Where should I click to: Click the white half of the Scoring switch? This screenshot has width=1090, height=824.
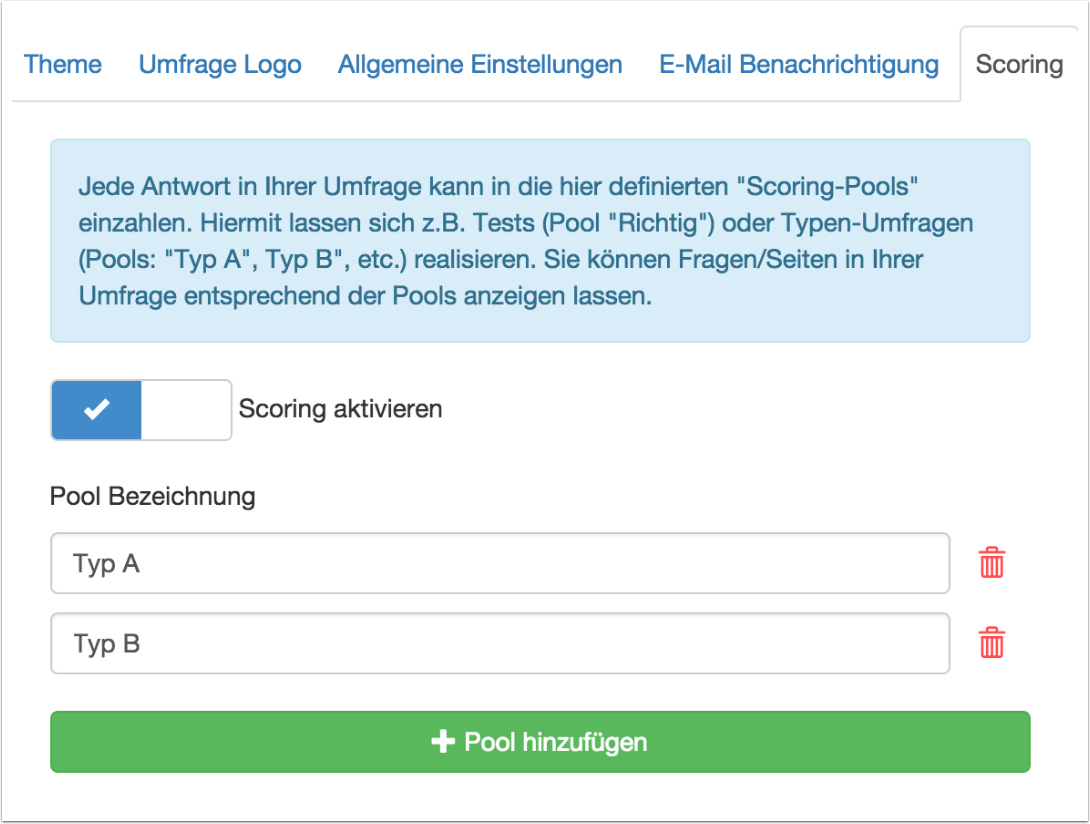coord(186,410)
